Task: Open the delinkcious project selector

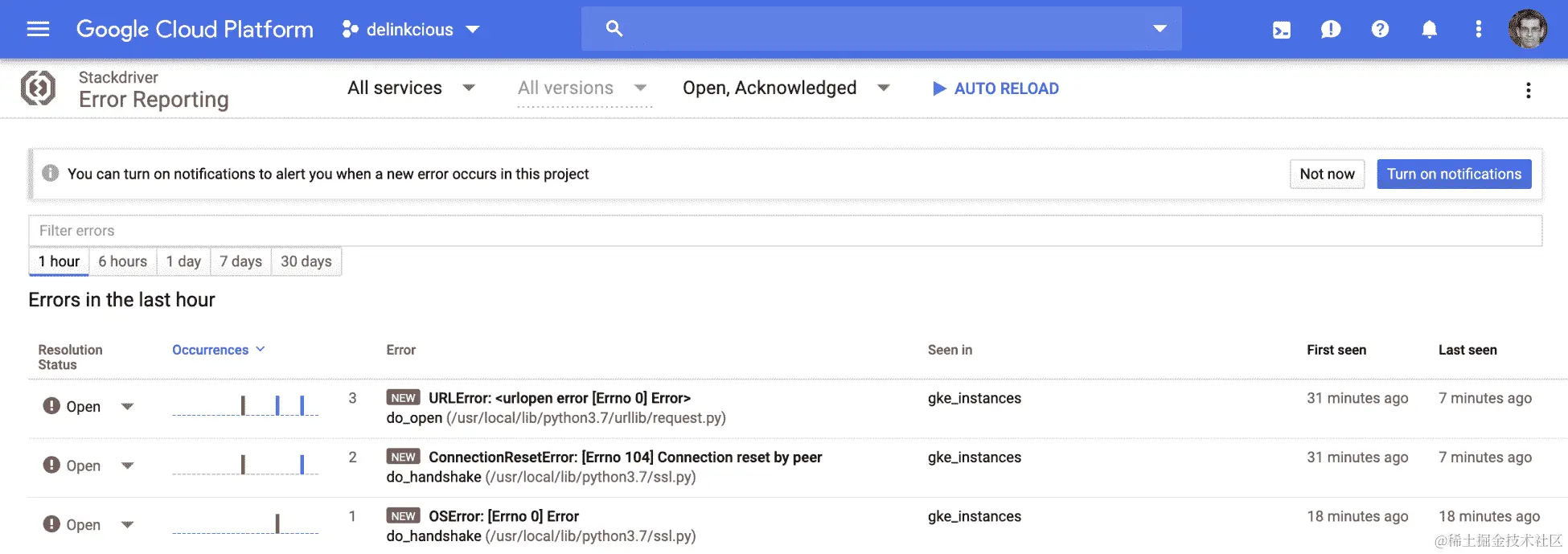Action: [x=411, y=29]
